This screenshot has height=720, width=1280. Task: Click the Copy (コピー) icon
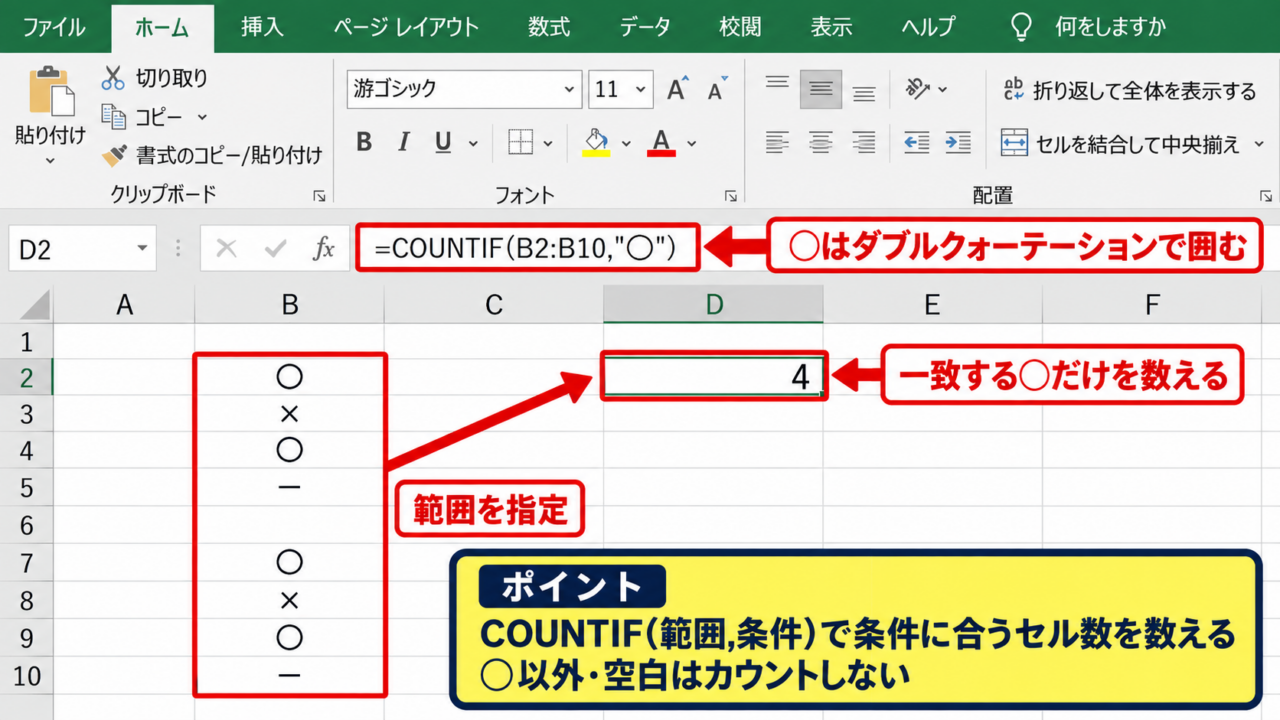113,117
